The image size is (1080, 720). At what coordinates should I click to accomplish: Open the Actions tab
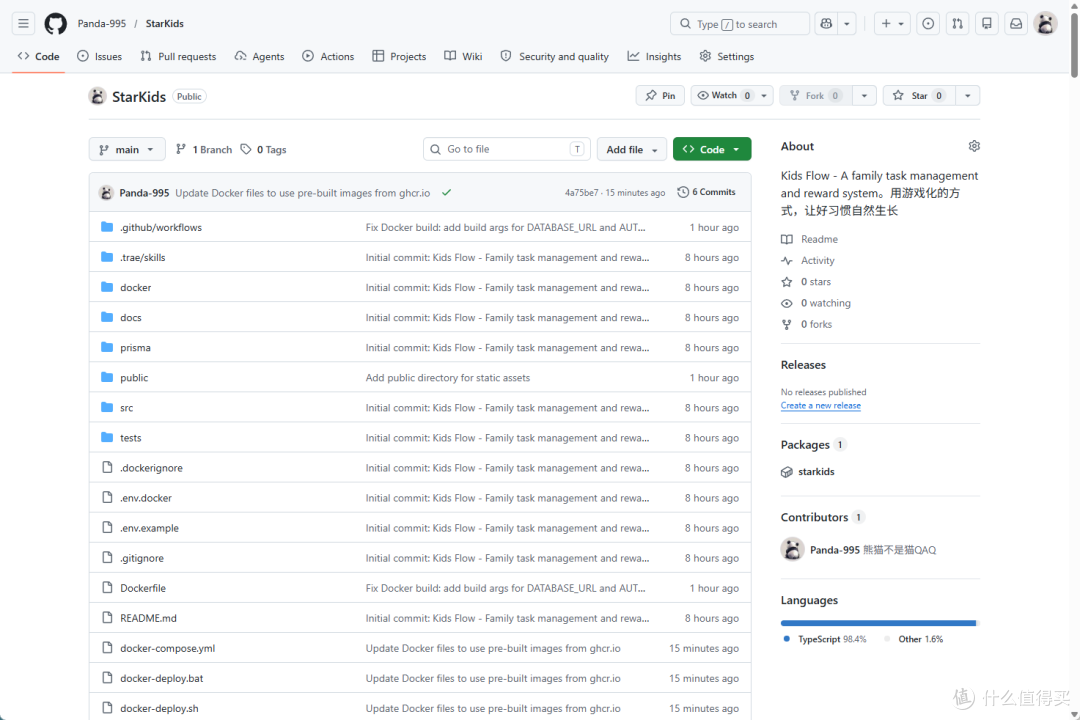tap(328, 56)
